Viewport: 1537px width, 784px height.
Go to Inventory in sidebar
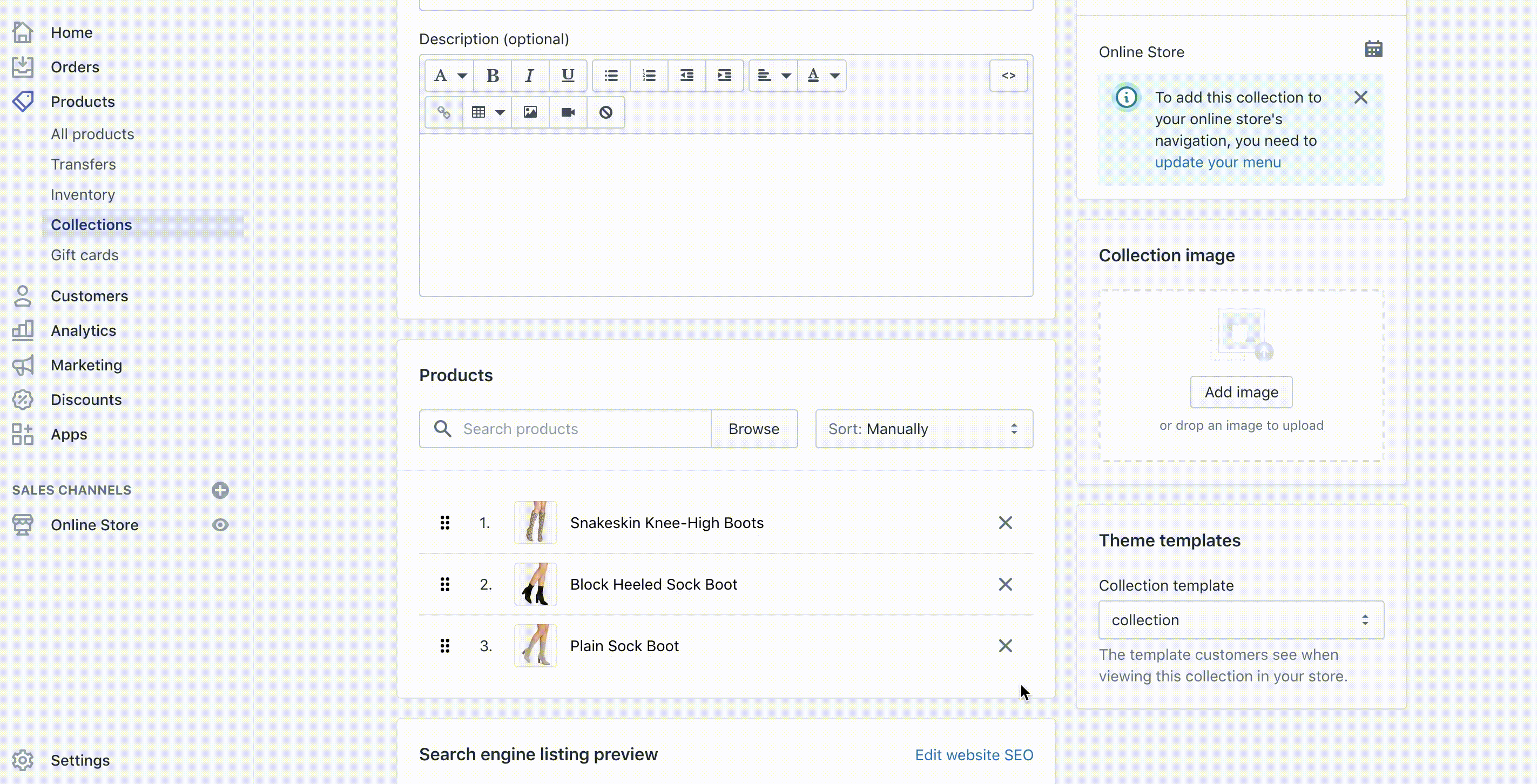click(x=83, y=194)
